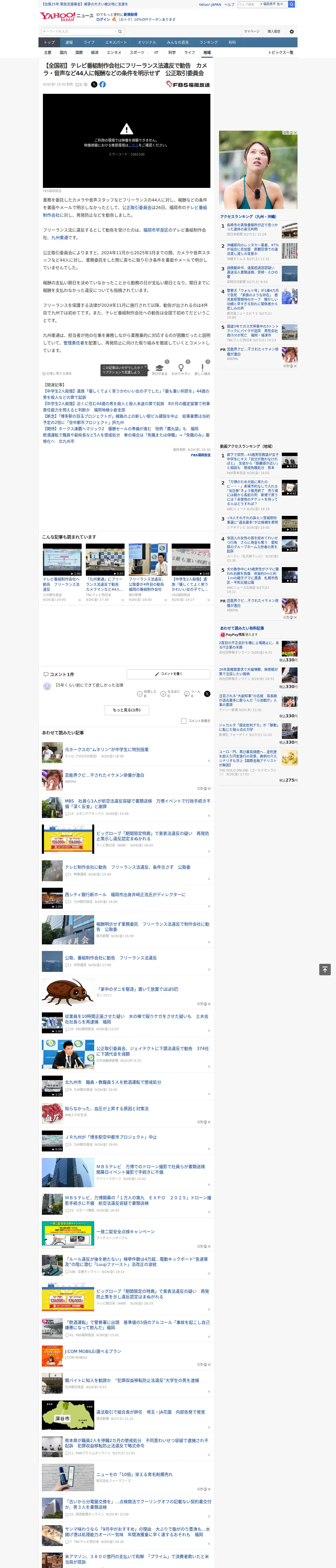Click the web search button in the top bar
This screenshot has width=336, height=1568.
coord(292,4)
